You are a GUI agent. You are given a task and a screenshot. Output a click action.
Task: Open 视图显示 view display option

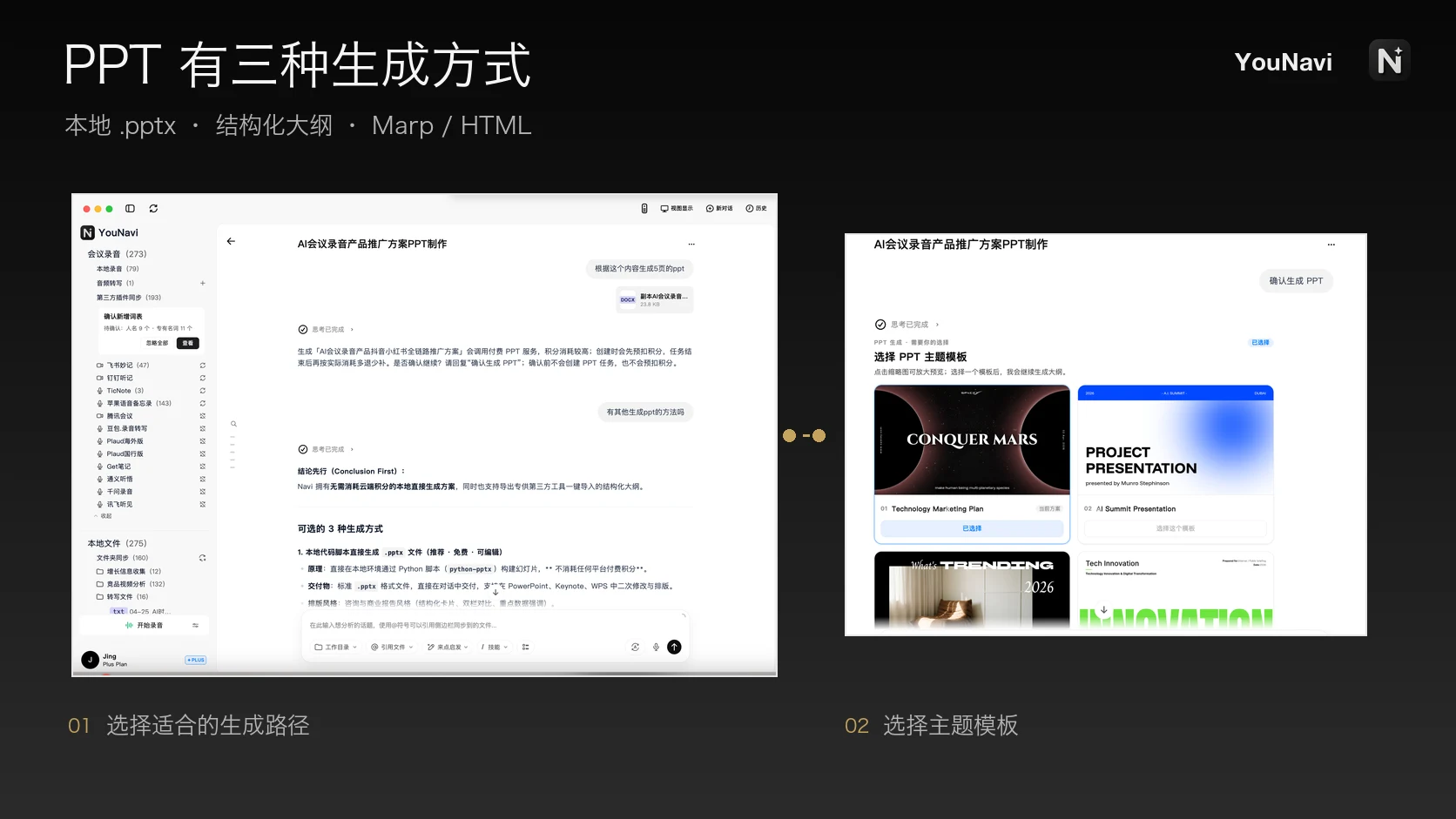coord(677,209)
